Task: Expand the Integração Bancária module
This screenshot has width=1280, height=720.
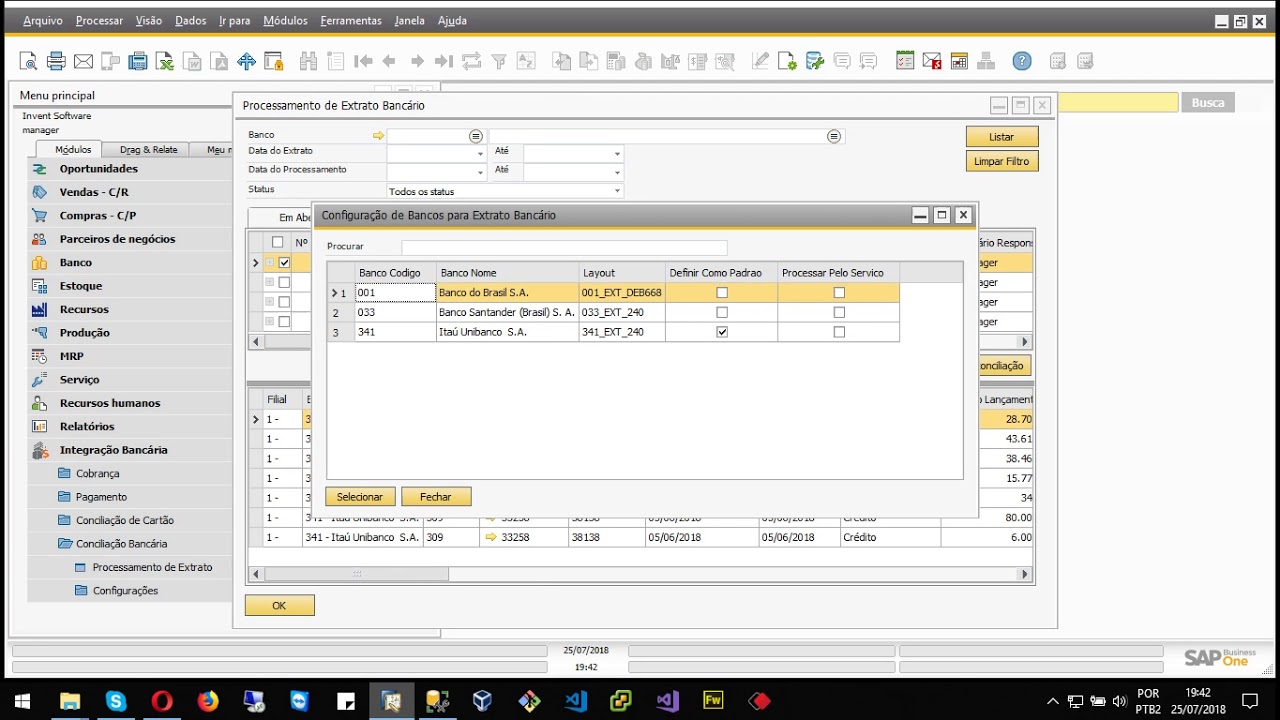Action: click(113, 450)
